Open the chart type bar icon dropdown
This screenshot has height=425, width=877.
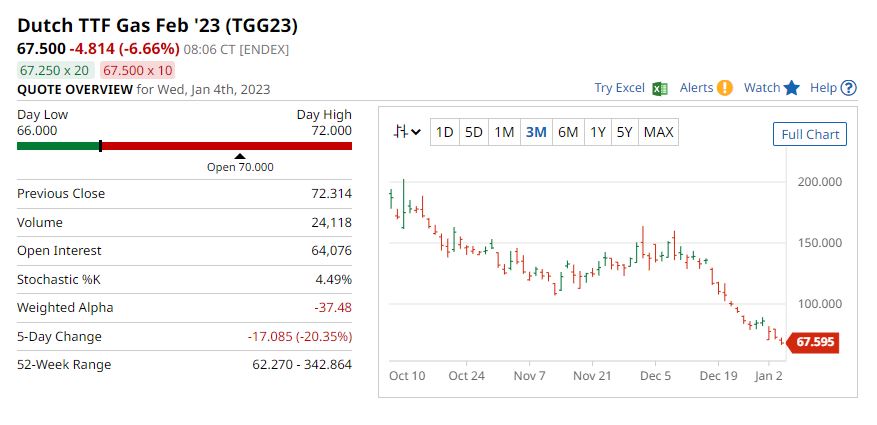coord(407,132)
